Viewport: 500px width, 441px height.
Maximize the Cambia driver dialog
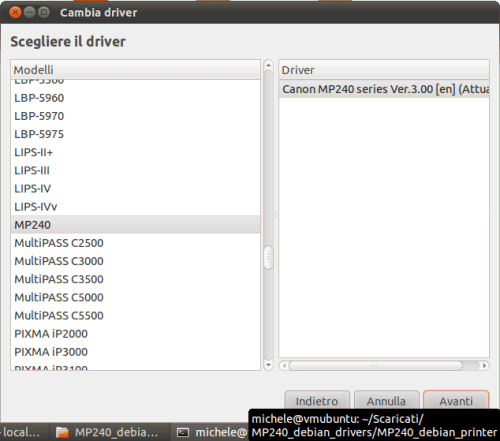44,13
